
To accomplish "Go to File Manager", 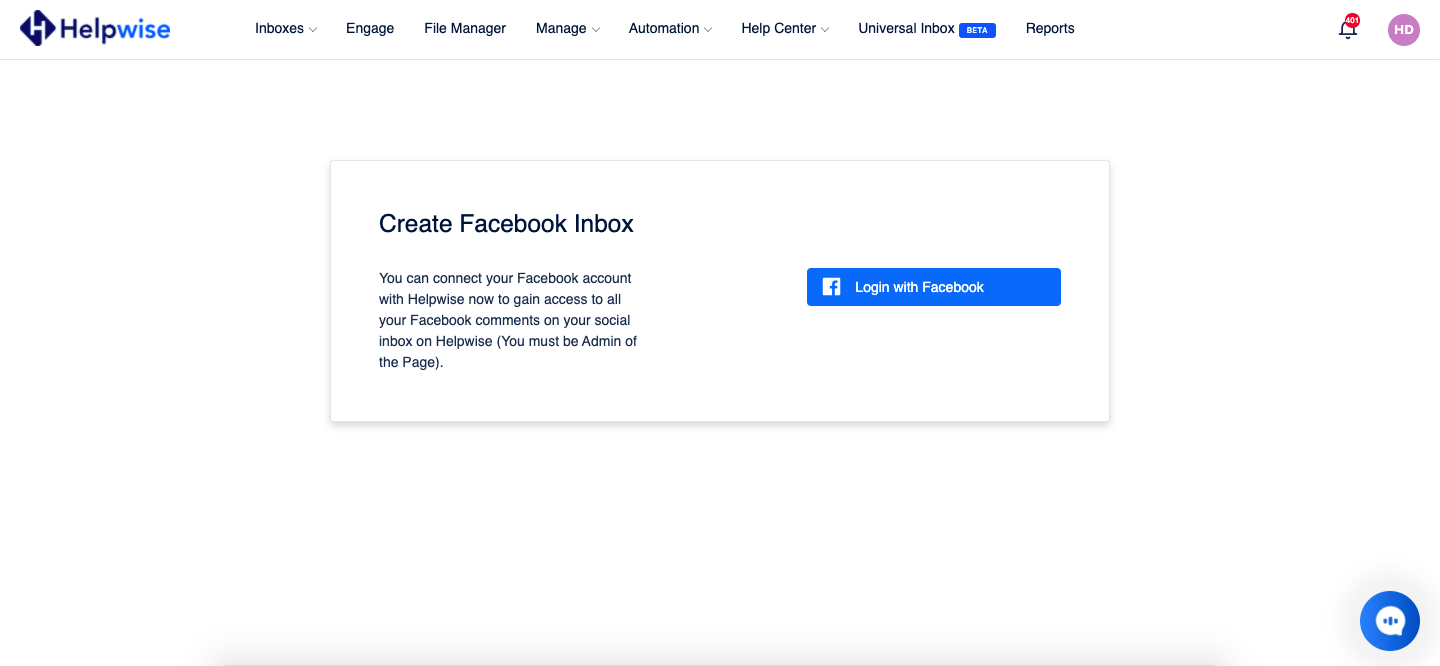I will (x=465, y=28).
